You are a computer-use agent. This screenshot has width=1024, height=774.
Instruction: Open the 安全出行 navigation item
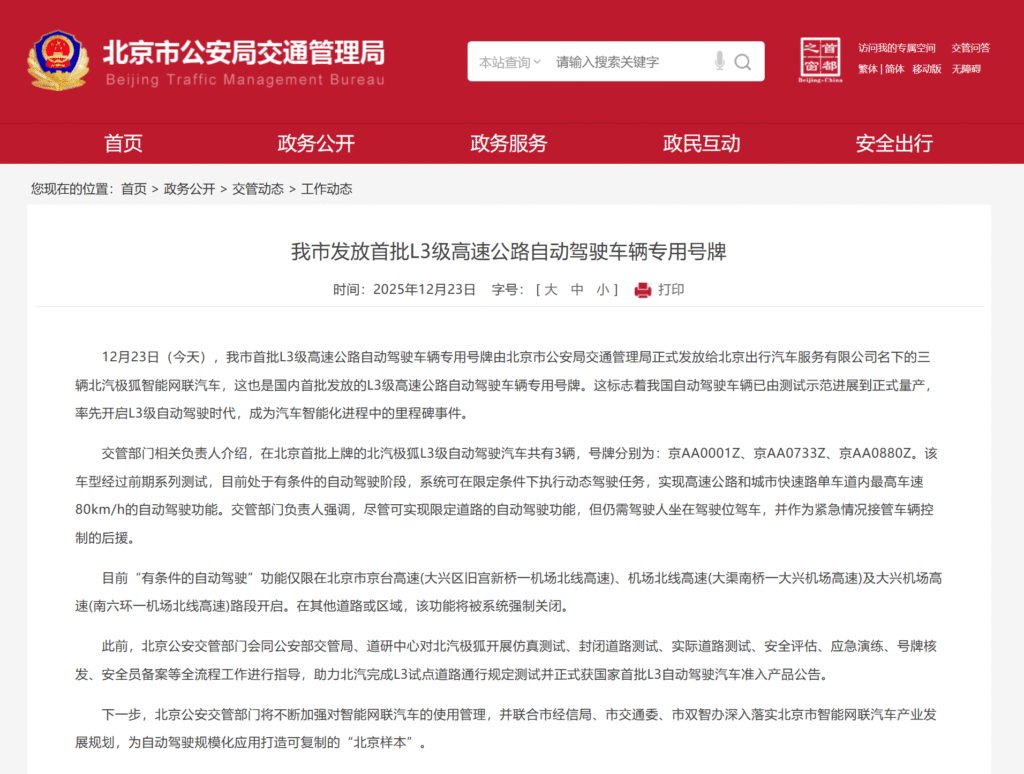(x=894, y=143)
